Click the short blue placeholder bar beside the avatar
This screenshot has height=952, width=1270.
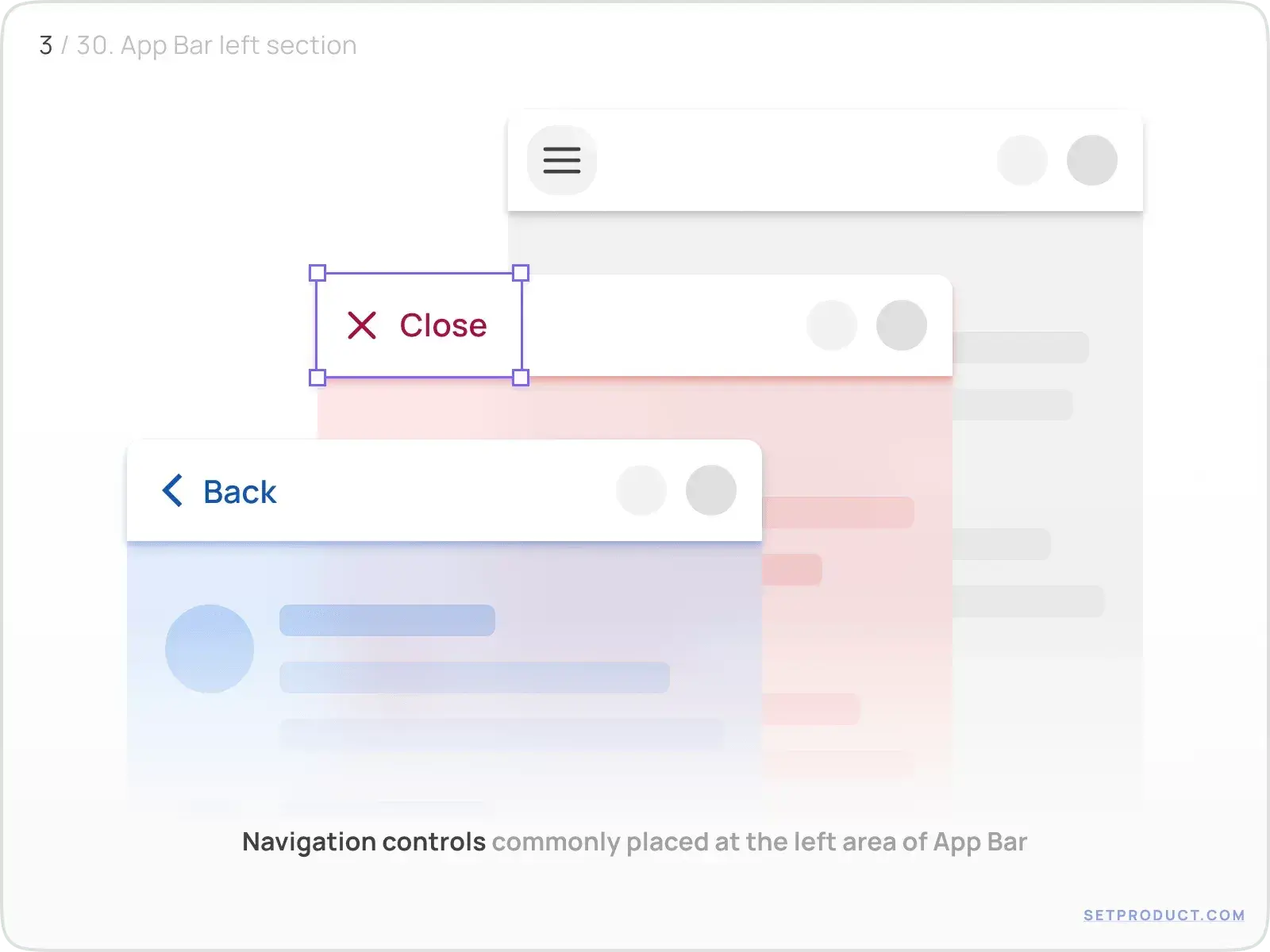[x=387, y=620]
